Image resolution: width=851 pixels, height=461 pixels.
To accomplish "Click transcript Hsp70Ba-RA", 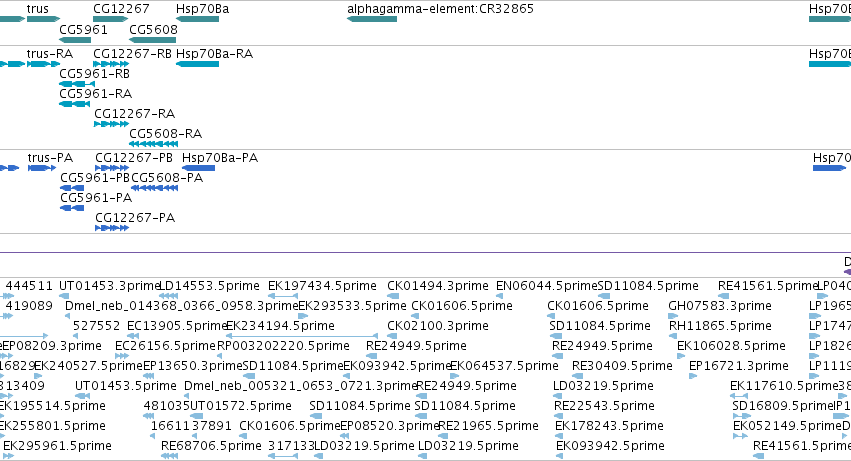I will coord(214,54).
